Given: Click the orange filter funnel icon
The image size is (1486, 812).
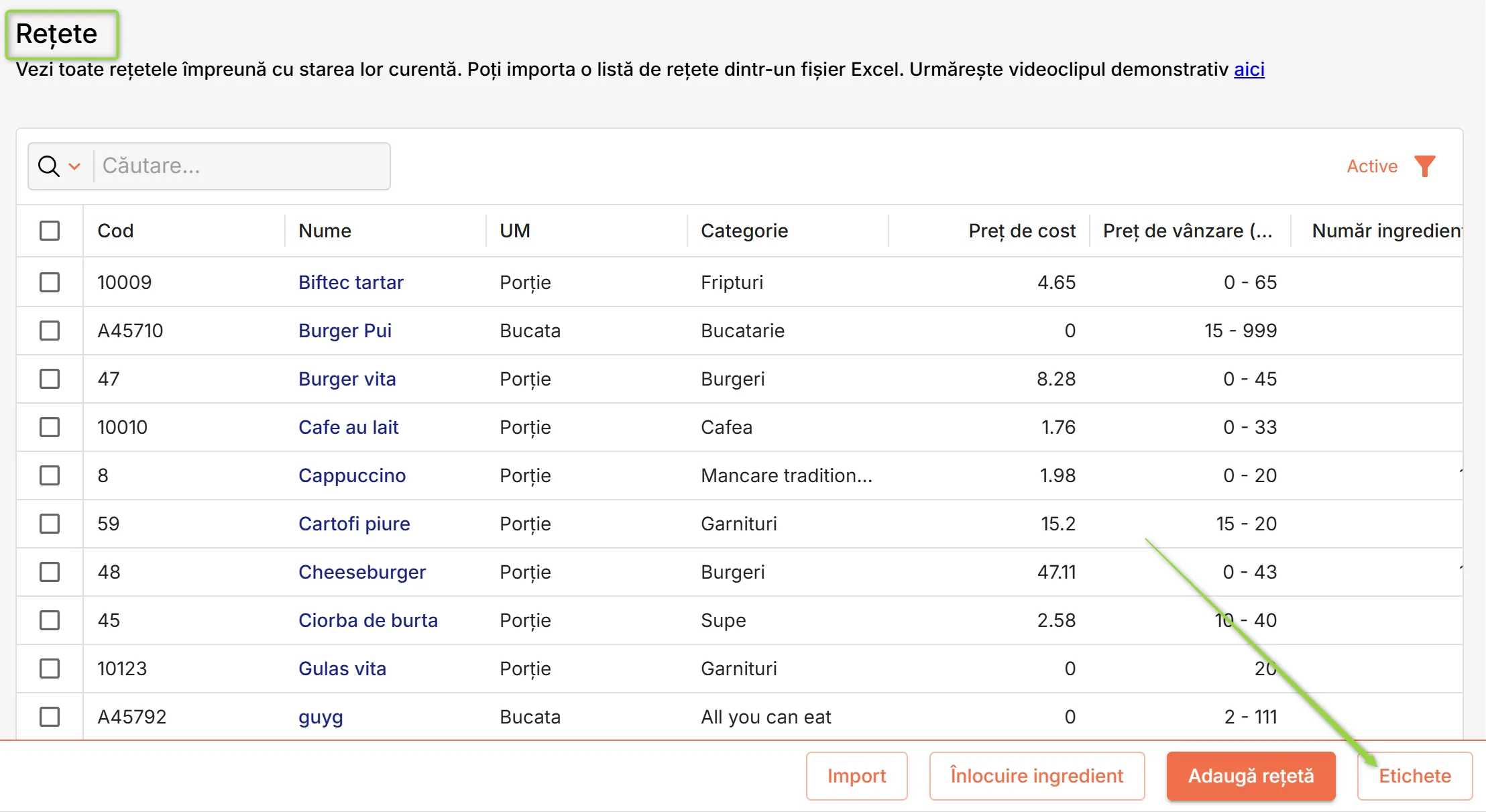Looking at the screenshot, I should (1424, 166).
